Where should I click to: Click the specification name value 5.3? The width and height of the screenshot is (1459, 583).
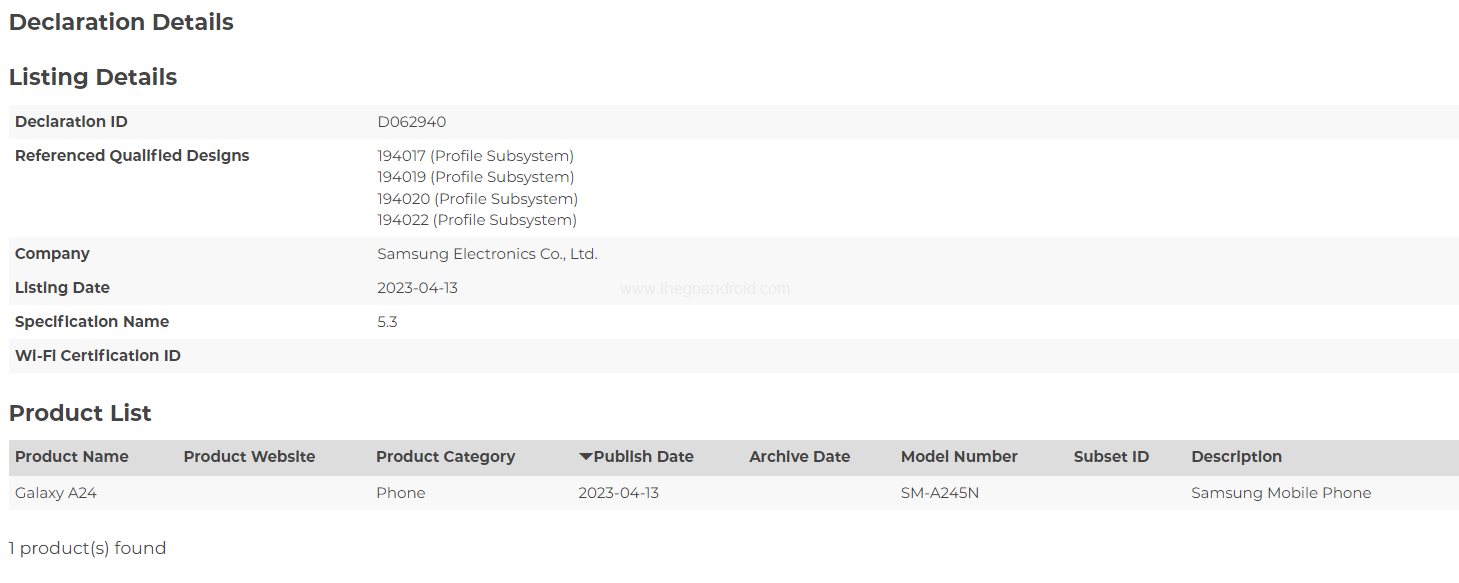click(x=387, y=322)
